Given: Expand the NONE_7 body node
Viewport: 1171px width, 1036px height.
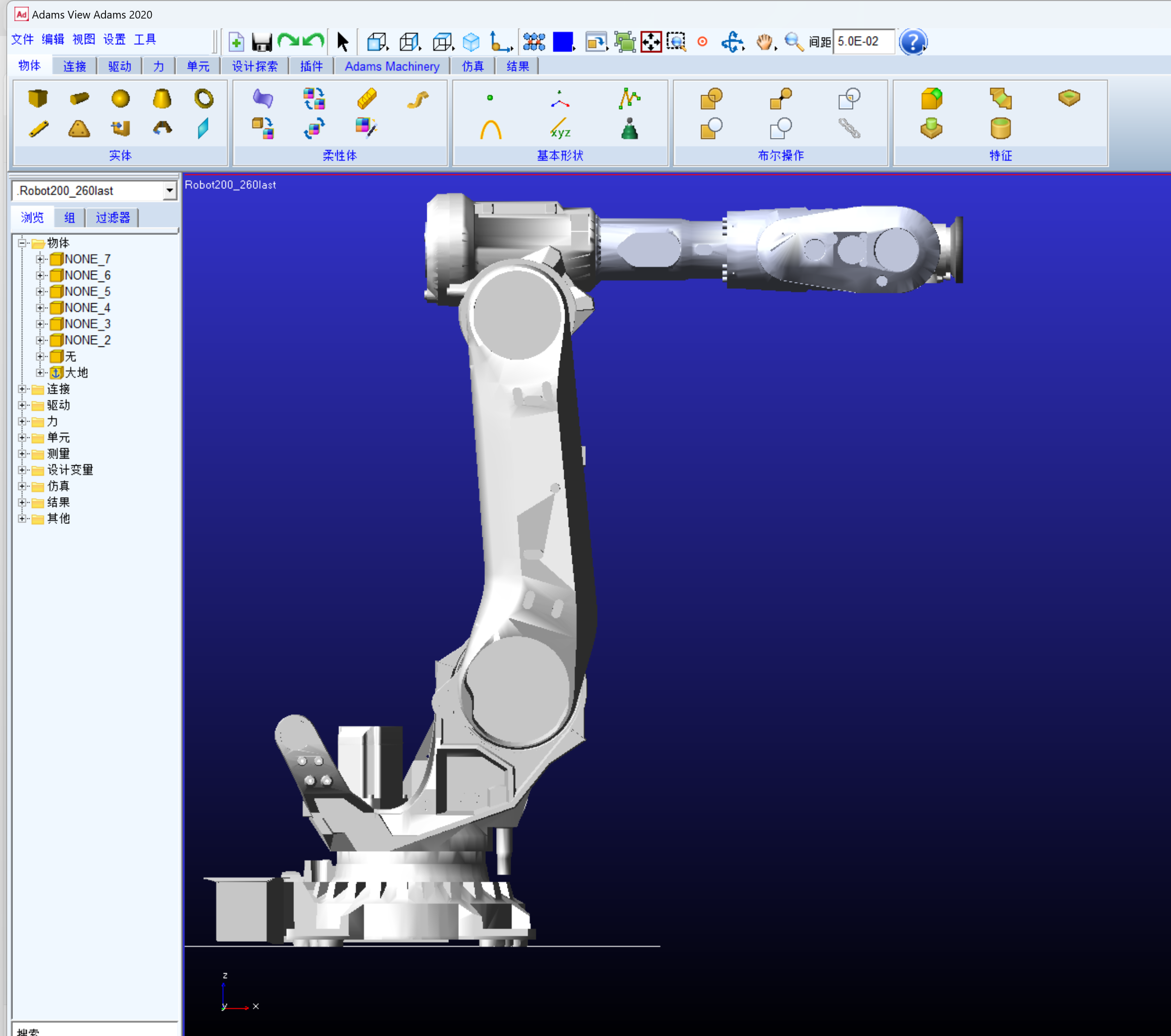Looking at the screenshot, I should click(x=40, y=259).
